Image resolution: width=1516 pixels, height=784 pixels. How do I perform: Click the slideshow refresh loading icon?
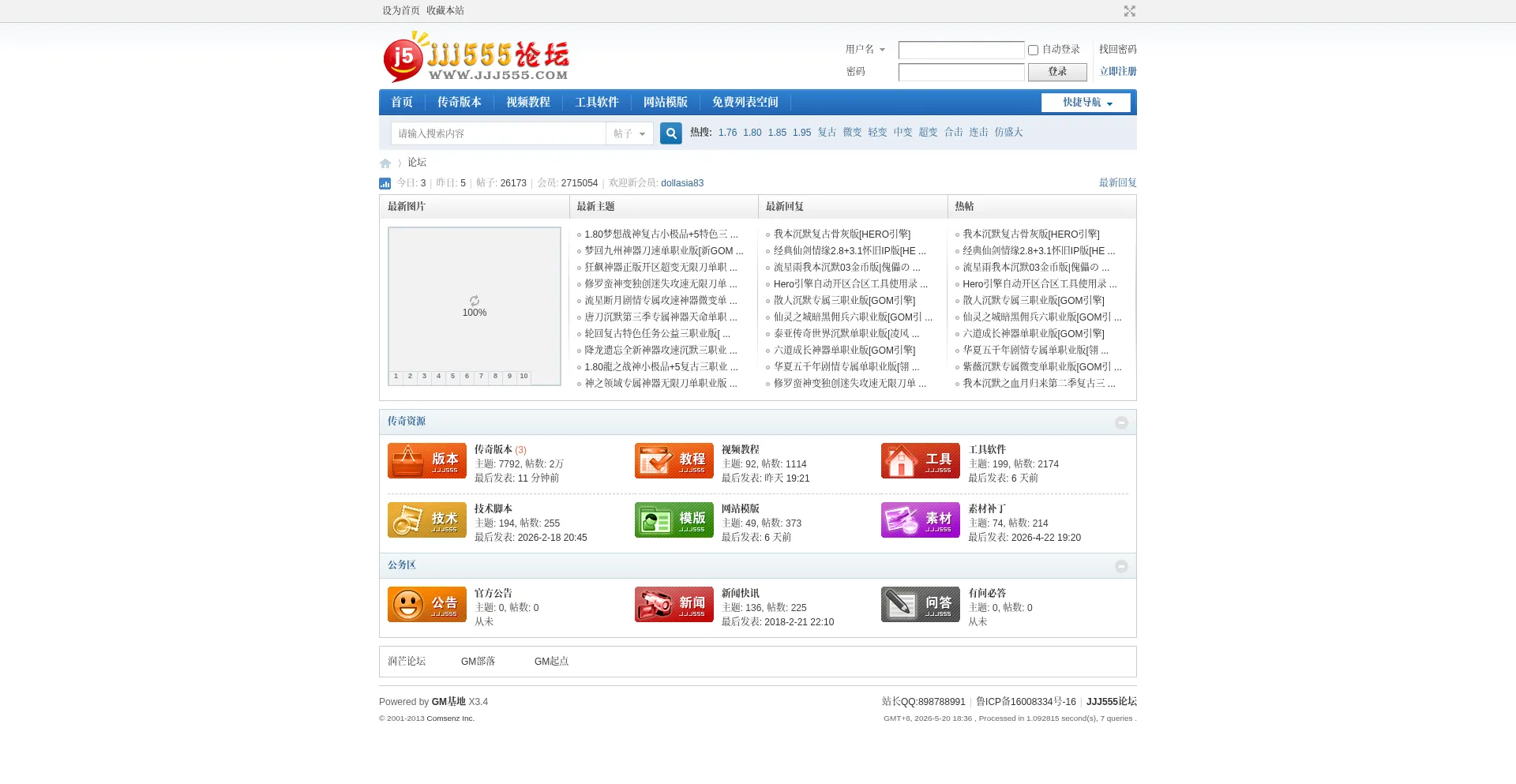click(x=475, y=301)
